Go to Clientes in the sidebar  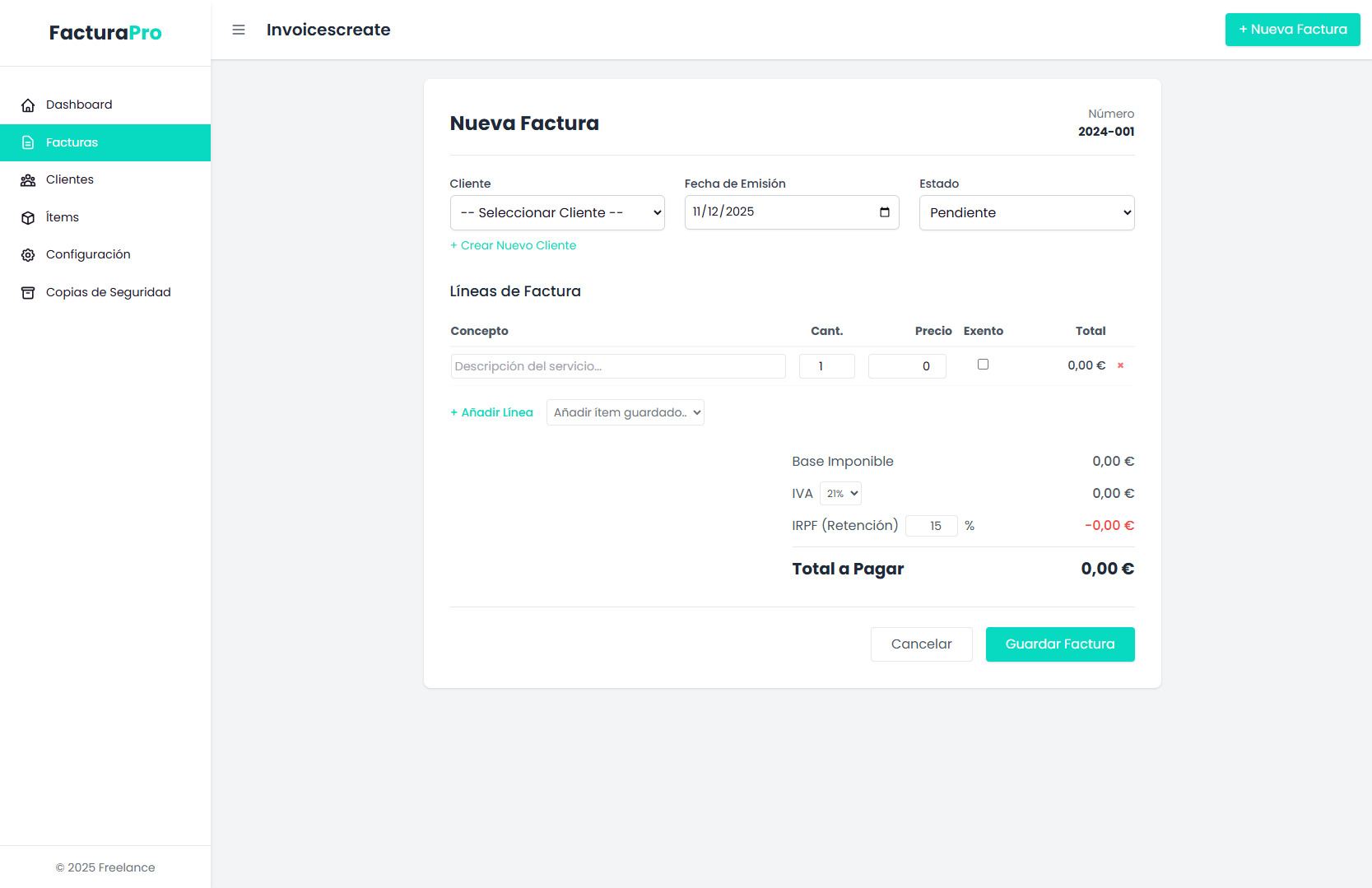coord(70,180)
